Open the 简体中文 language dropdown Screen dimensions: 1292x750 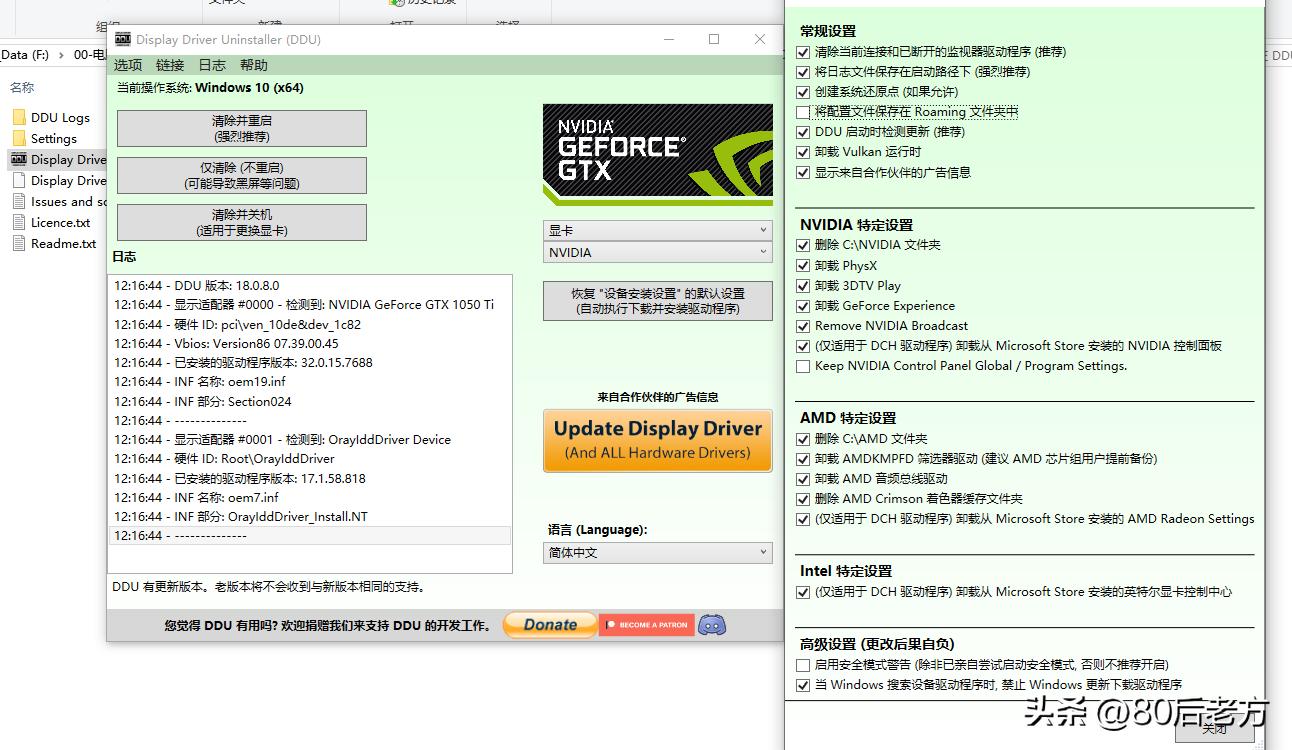click(x=659, y=553)
